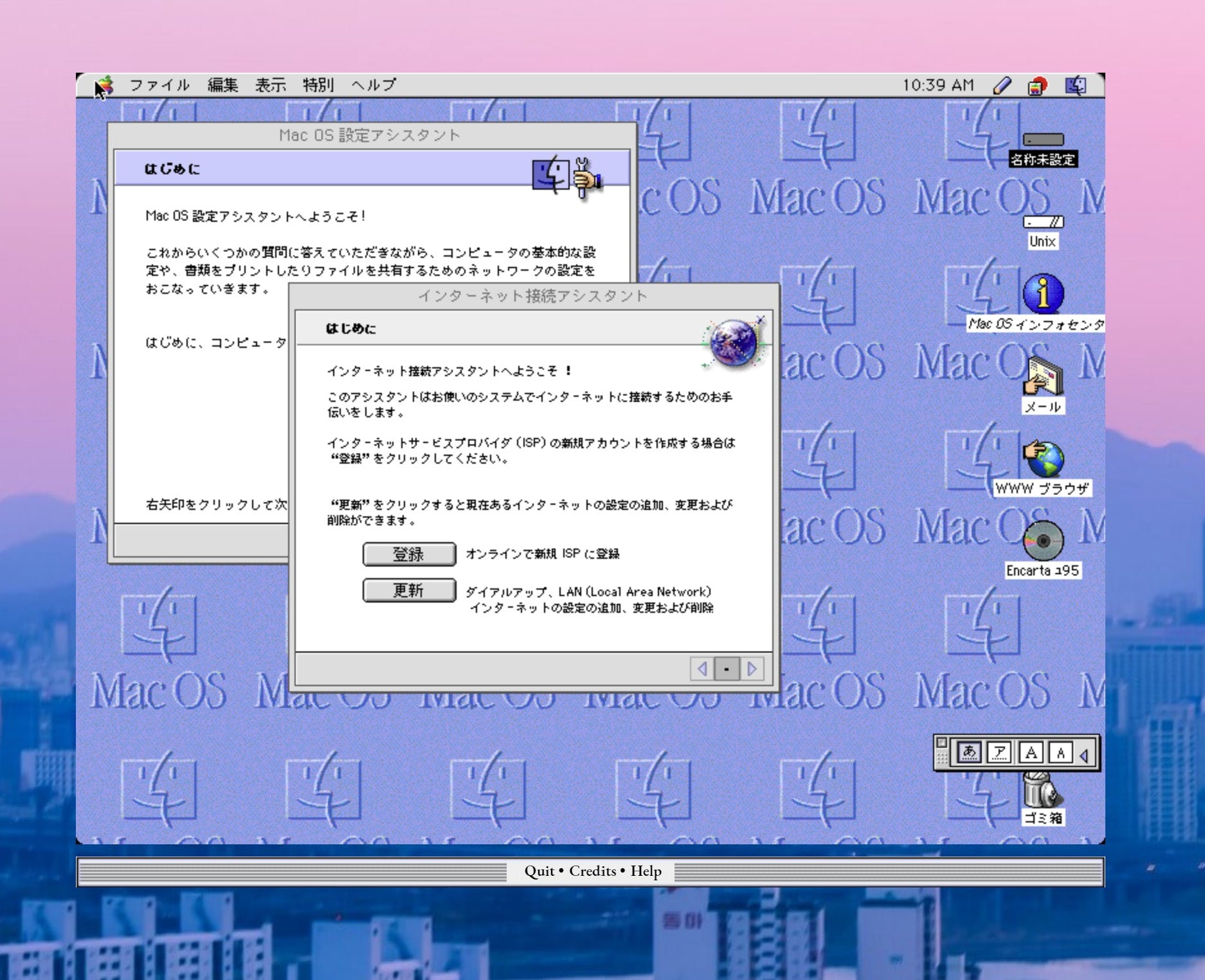This screenshot has height=980, width=1205.
Task: Click the はじめに heading in setup assistant
Action: click(172, 168)
